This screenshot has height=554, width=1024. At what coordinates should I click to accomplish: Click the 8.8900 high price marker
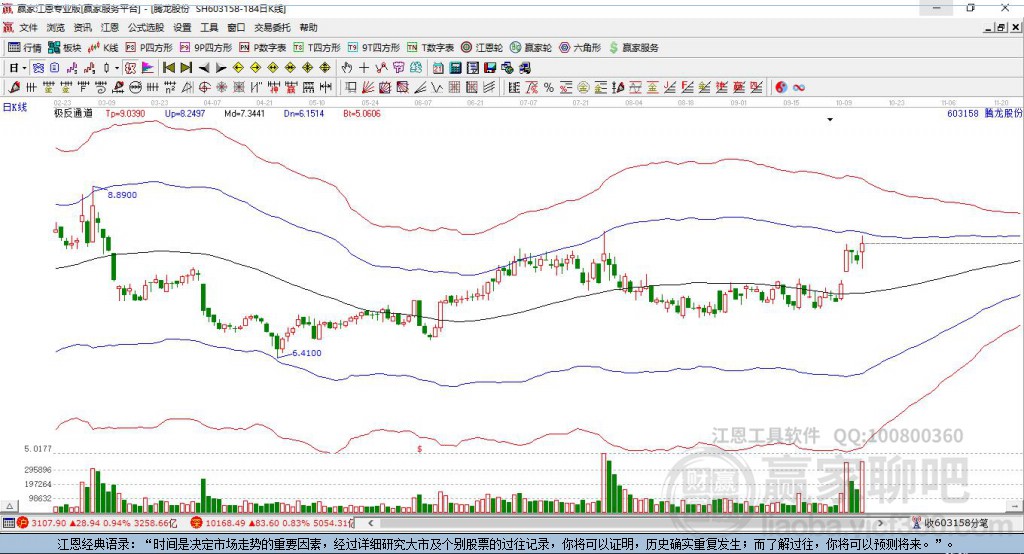pos(122,195)
